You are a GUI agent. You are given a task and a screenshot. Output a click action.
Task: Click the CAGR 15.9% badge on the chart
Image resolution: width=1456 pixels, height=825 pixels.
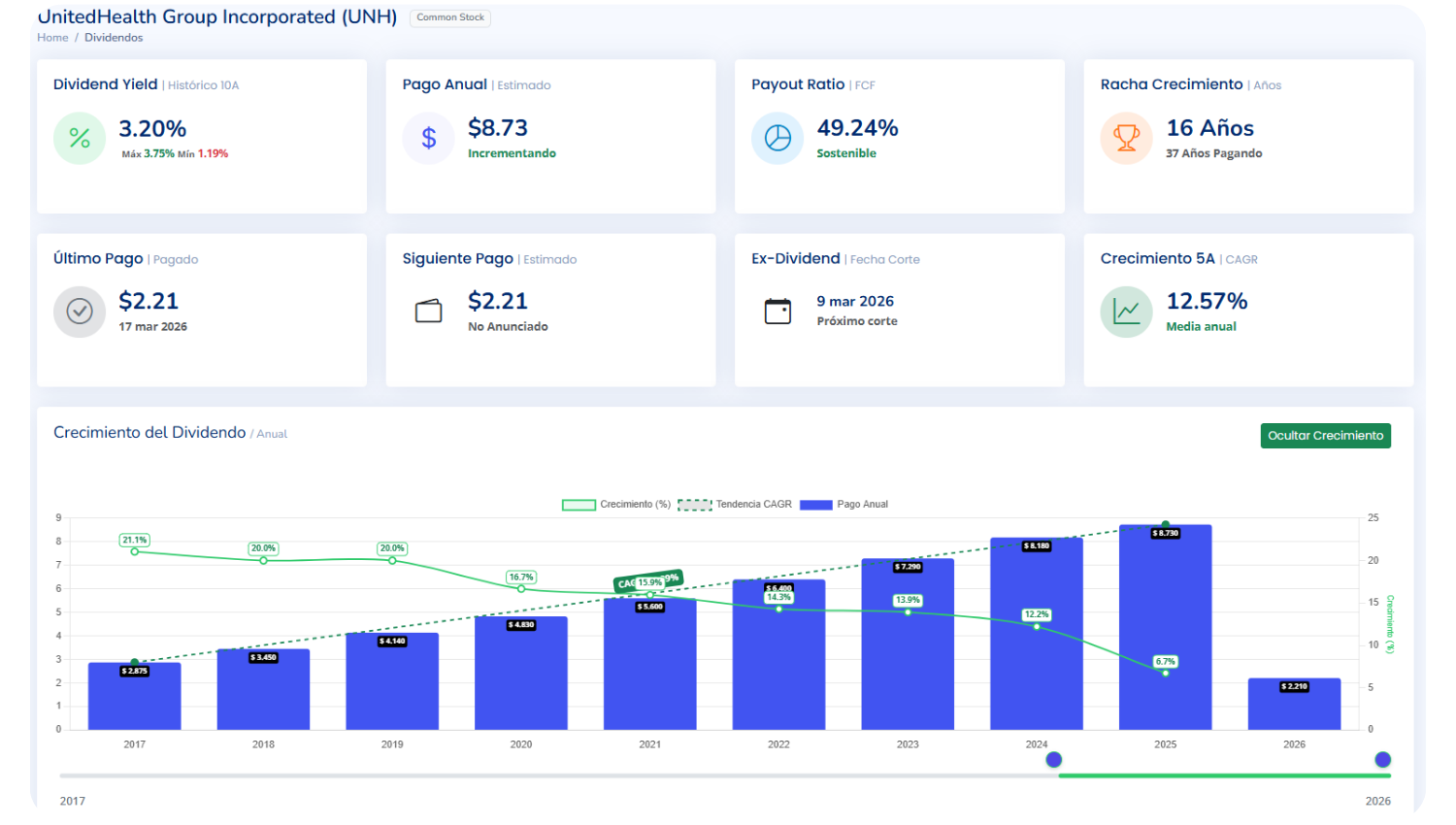(x=647, y=582)
